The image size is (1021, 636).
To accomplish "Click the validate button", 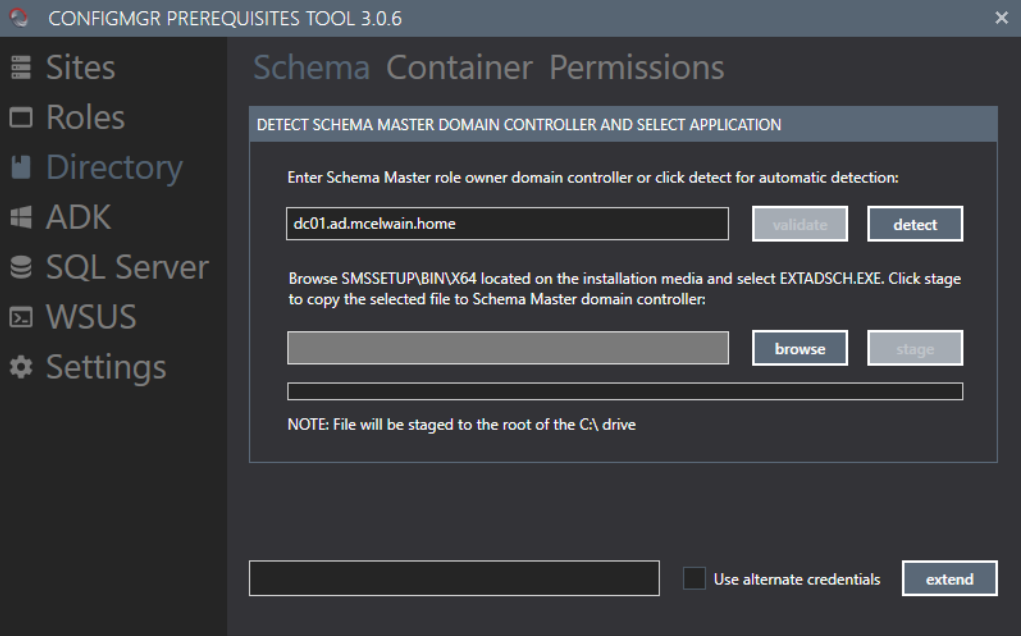I will coord(800,225).
